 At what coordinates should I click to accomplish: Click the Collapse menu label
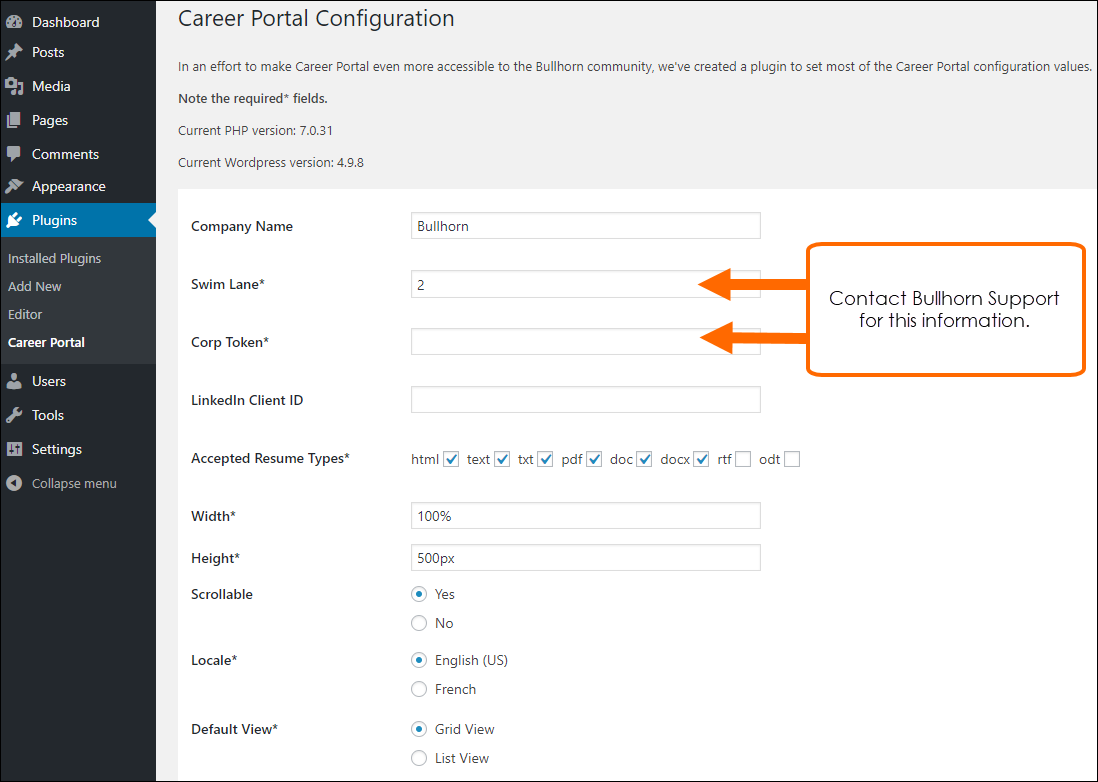74,483
